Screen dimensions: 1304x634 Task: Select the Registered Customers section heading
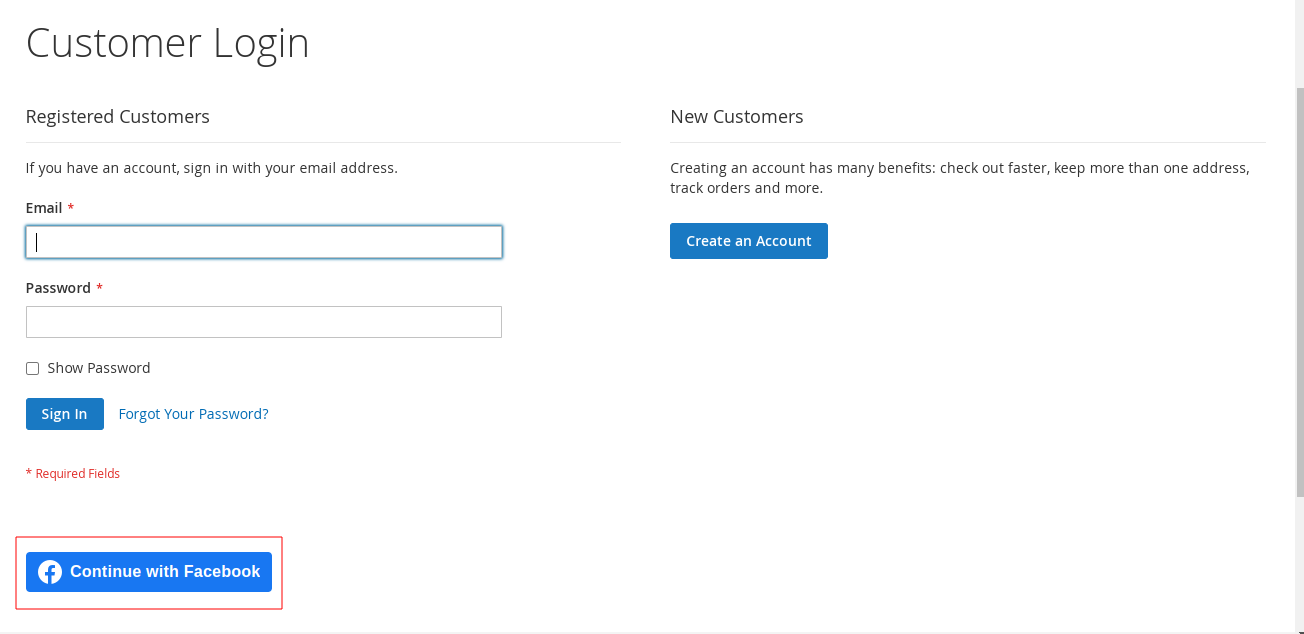[117, 117]
